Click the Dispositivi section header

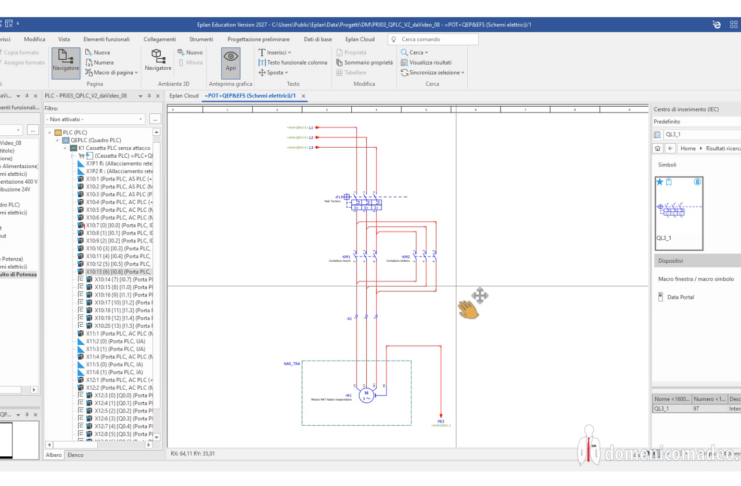click(x=697, y=261)
